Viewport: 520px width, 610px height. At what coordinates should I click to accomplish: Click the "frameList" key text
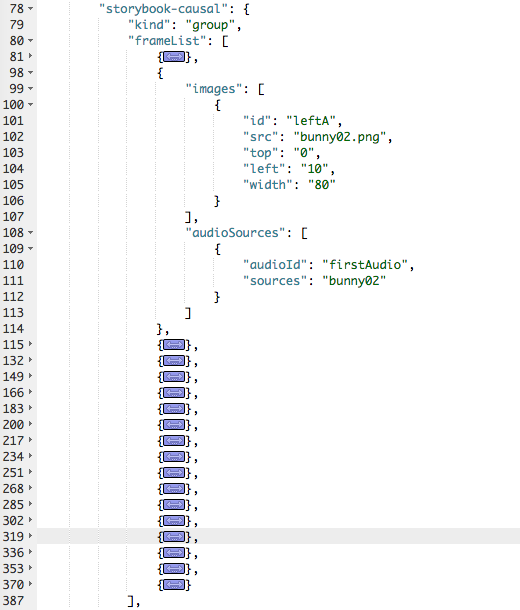pyautogui.click(x=167, y=40)
